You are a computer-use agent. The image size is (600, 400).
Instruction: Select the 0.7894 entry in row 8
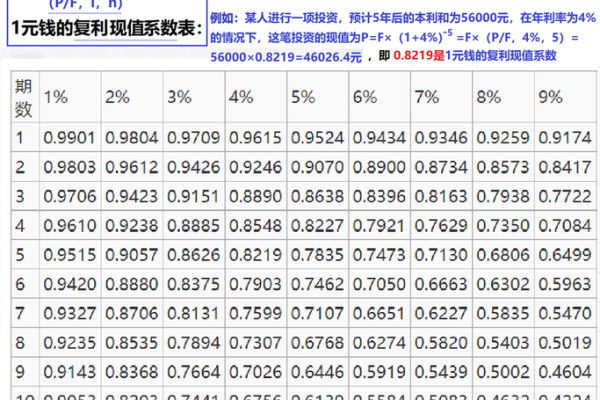[193, 343]
